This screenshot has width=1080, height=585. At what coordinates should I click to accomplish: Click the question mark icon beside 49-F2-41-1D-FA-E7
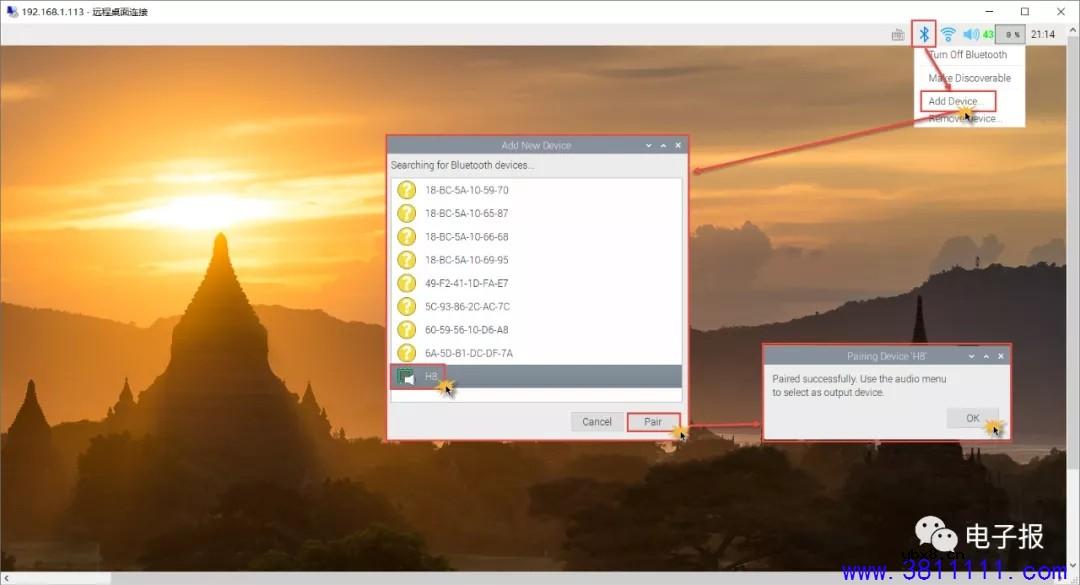406,283
